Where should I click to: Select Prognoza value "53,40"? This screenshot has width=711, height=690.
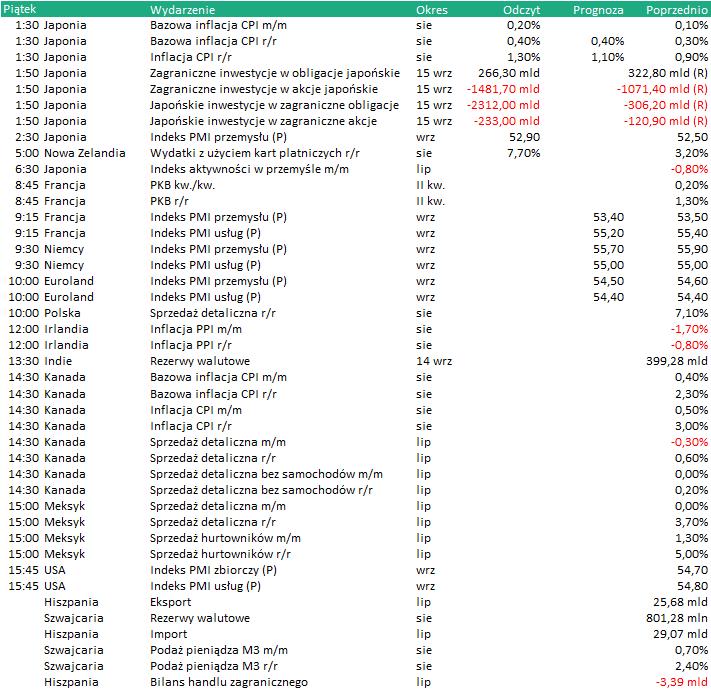click(609, 217)
